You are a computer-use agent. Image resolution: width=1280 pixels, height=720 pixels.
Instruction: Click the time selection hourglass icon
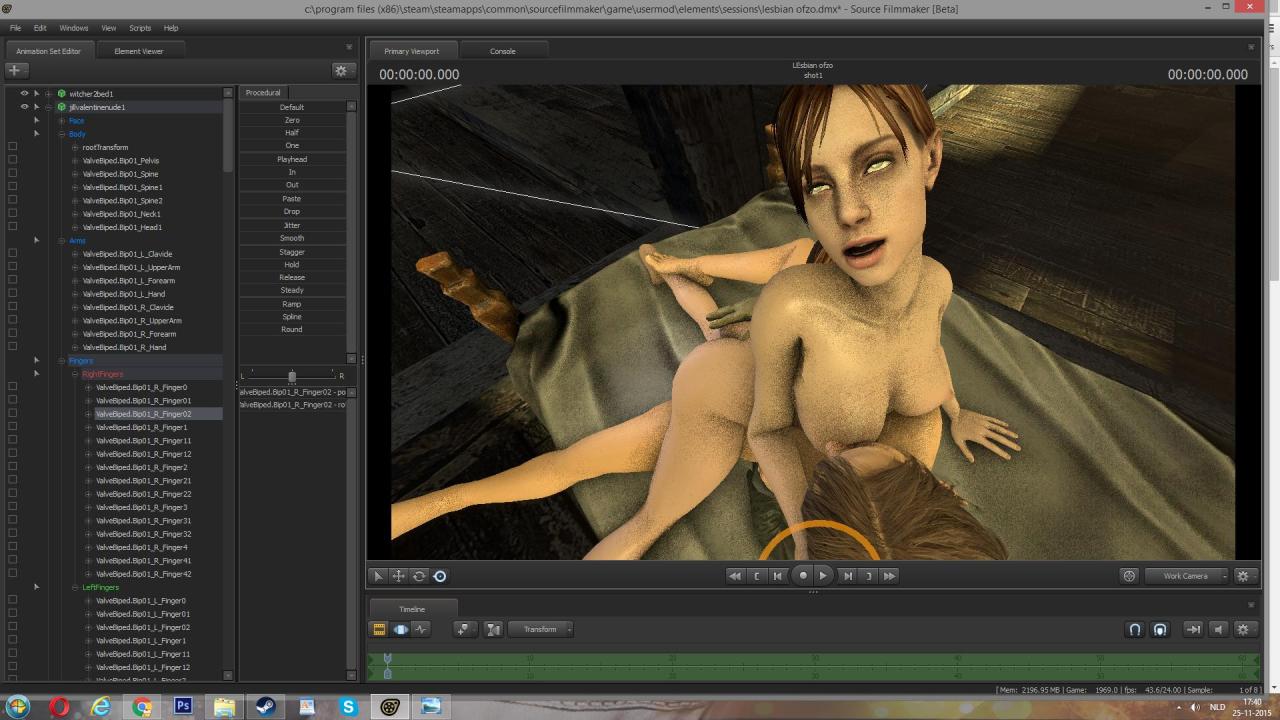(x=493, y=629)
